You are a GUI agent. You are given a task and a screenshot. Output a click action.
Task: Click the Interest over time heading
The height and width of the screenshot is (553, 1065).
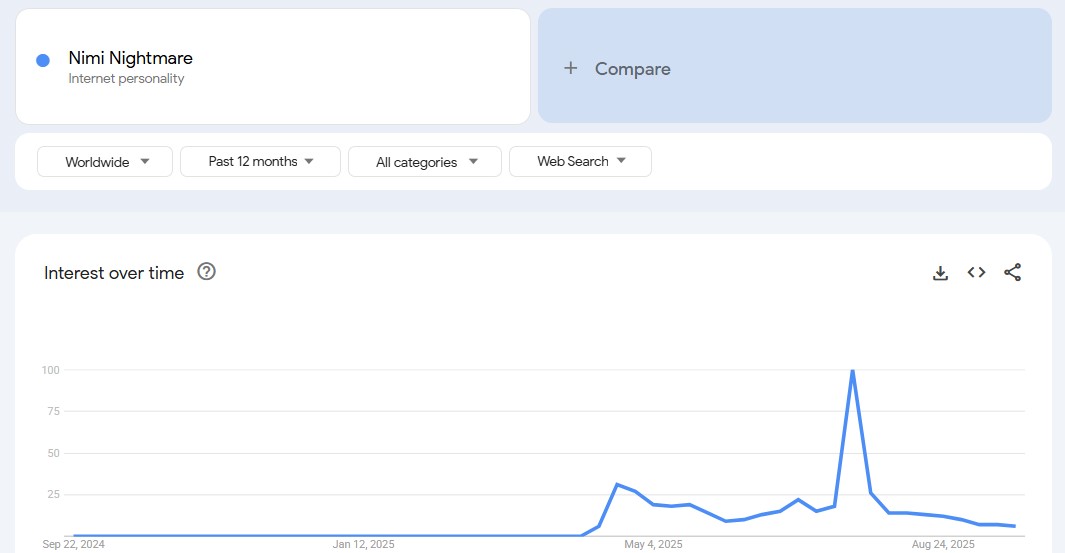click(x=114, y=273)
